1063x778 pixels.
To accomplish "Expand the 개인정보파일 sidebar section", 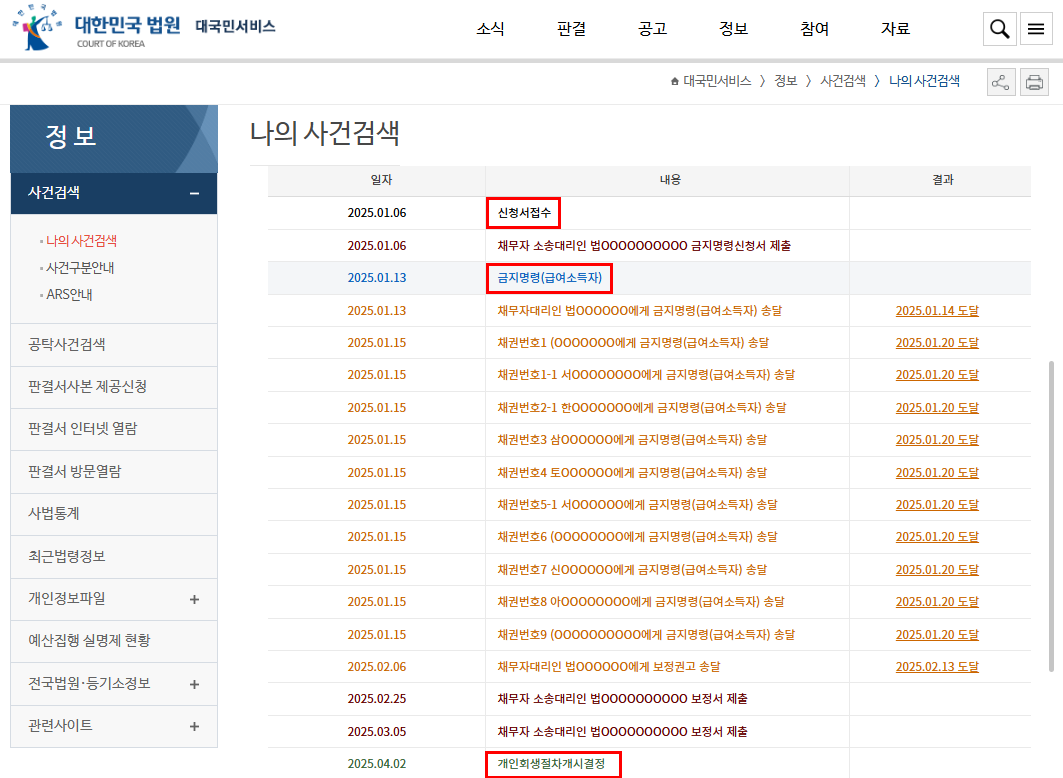I will pyautogui.click(x=194, y=599).
